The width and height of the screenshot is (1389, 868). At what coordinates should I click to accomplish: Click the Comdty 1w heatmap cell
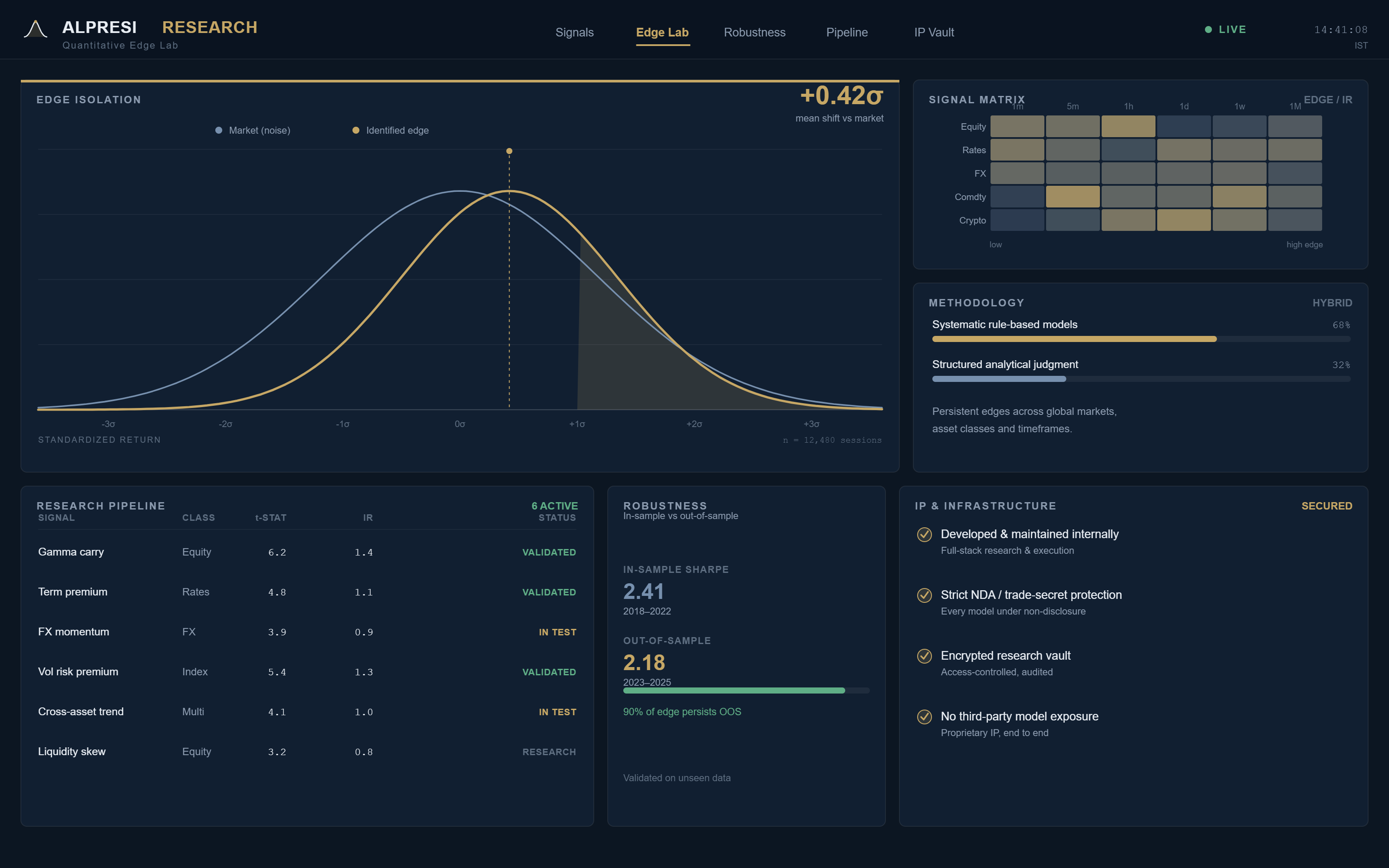1240,197
